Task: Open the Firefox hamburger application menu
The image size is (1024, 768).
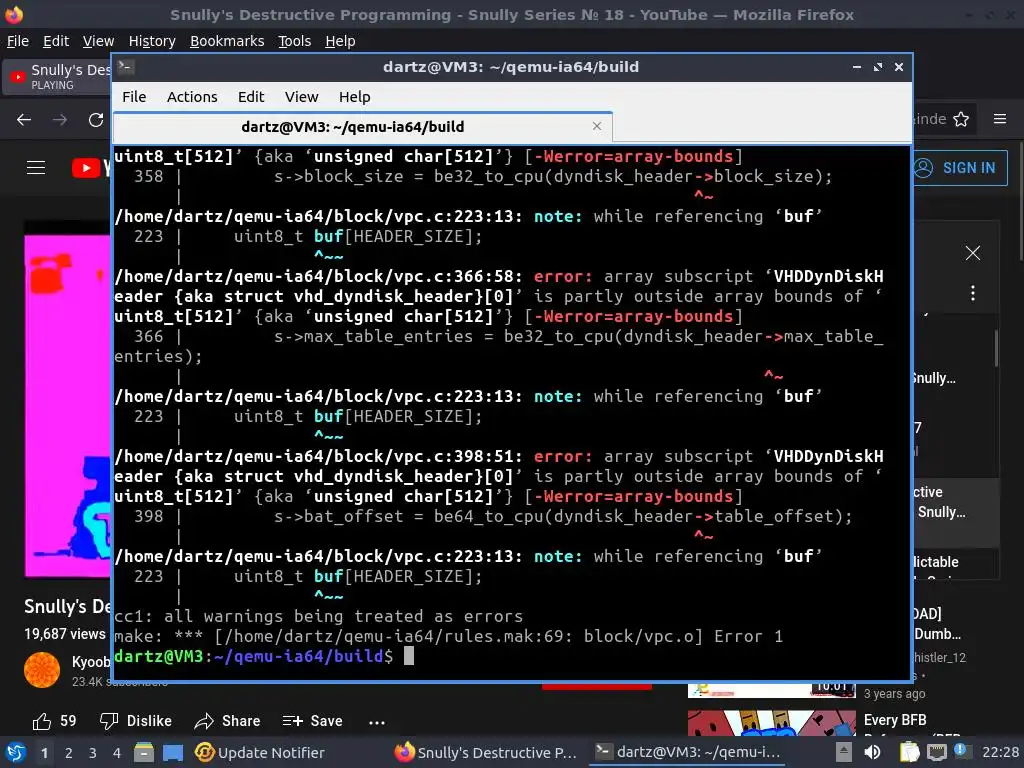Action: tap(1000, 119)
